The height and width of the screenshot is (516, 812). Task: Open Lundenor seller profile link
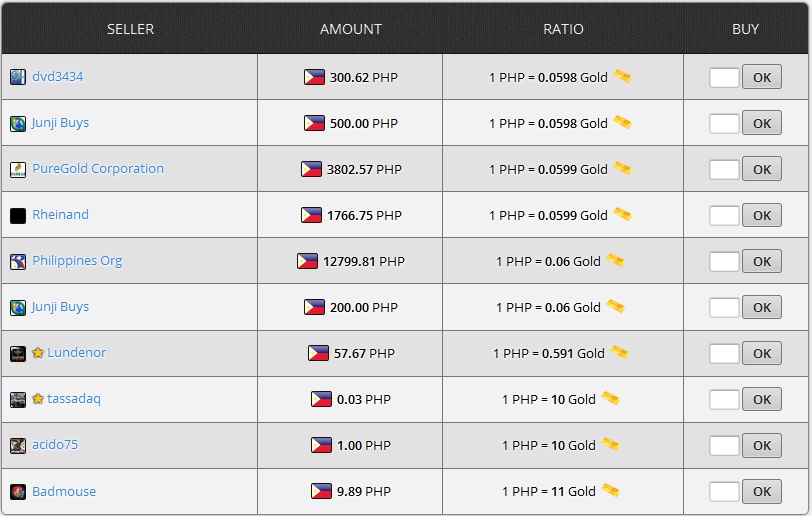[x=76, y=353]
